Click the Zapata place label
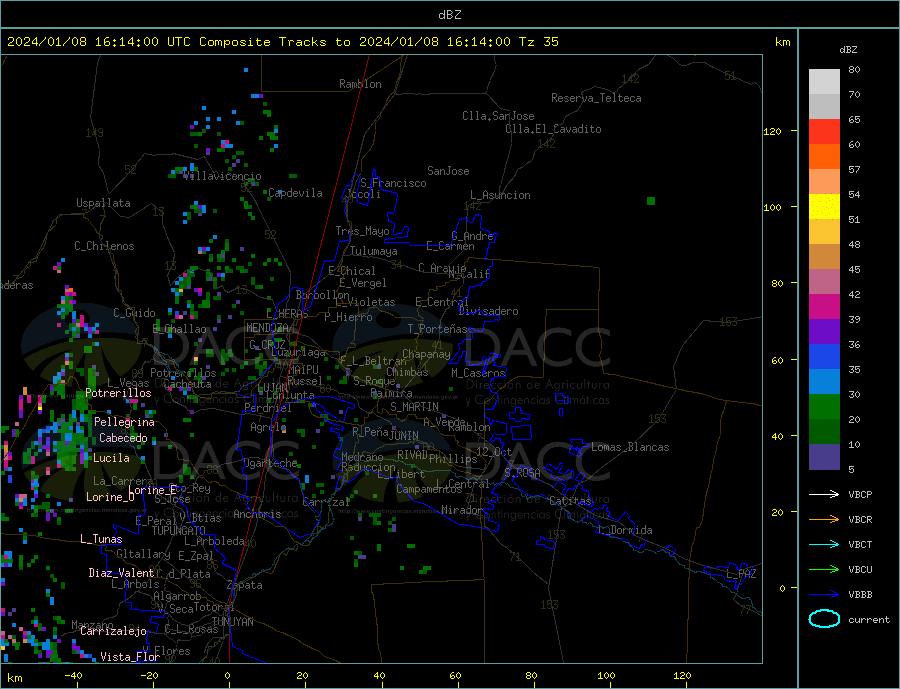The height and width of the screenshot is (689, 900). point(245,586)
